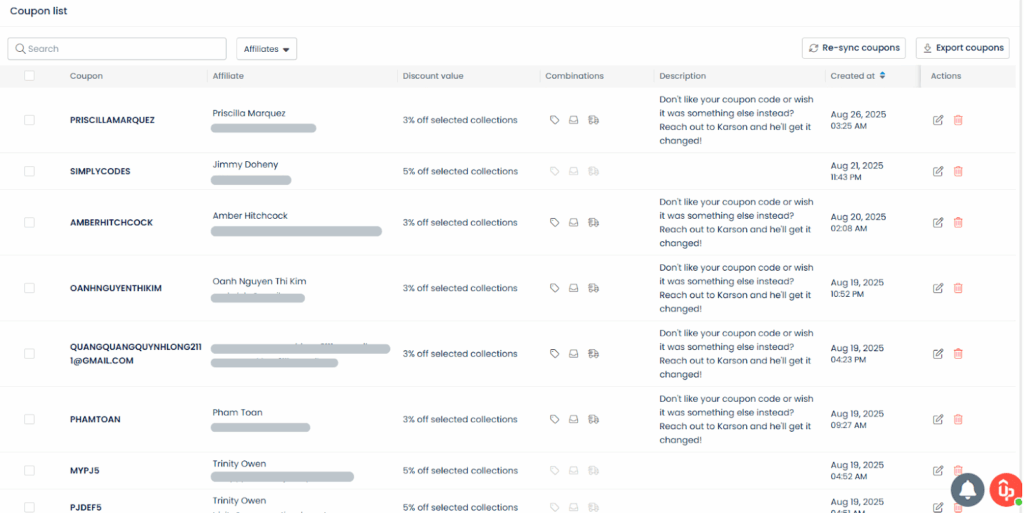Screen dimensions: 1024x513
Task: Open the red UpPromote chat widget
Action: (x=1006, y=490)
